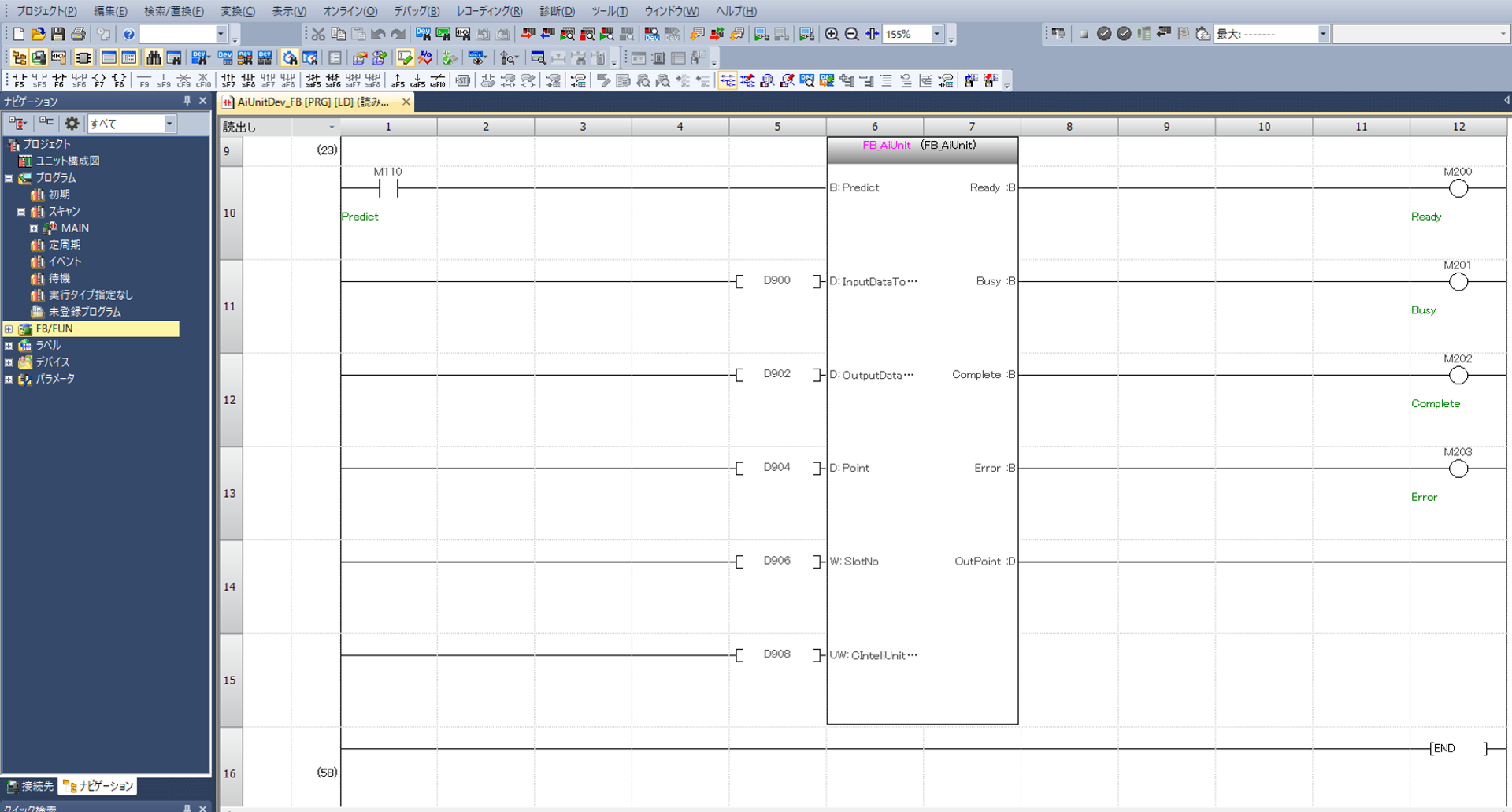Close the AiUnitDev_FB program tab
Viewport: 1512px width, 812px height.
[x=406, y=102]
